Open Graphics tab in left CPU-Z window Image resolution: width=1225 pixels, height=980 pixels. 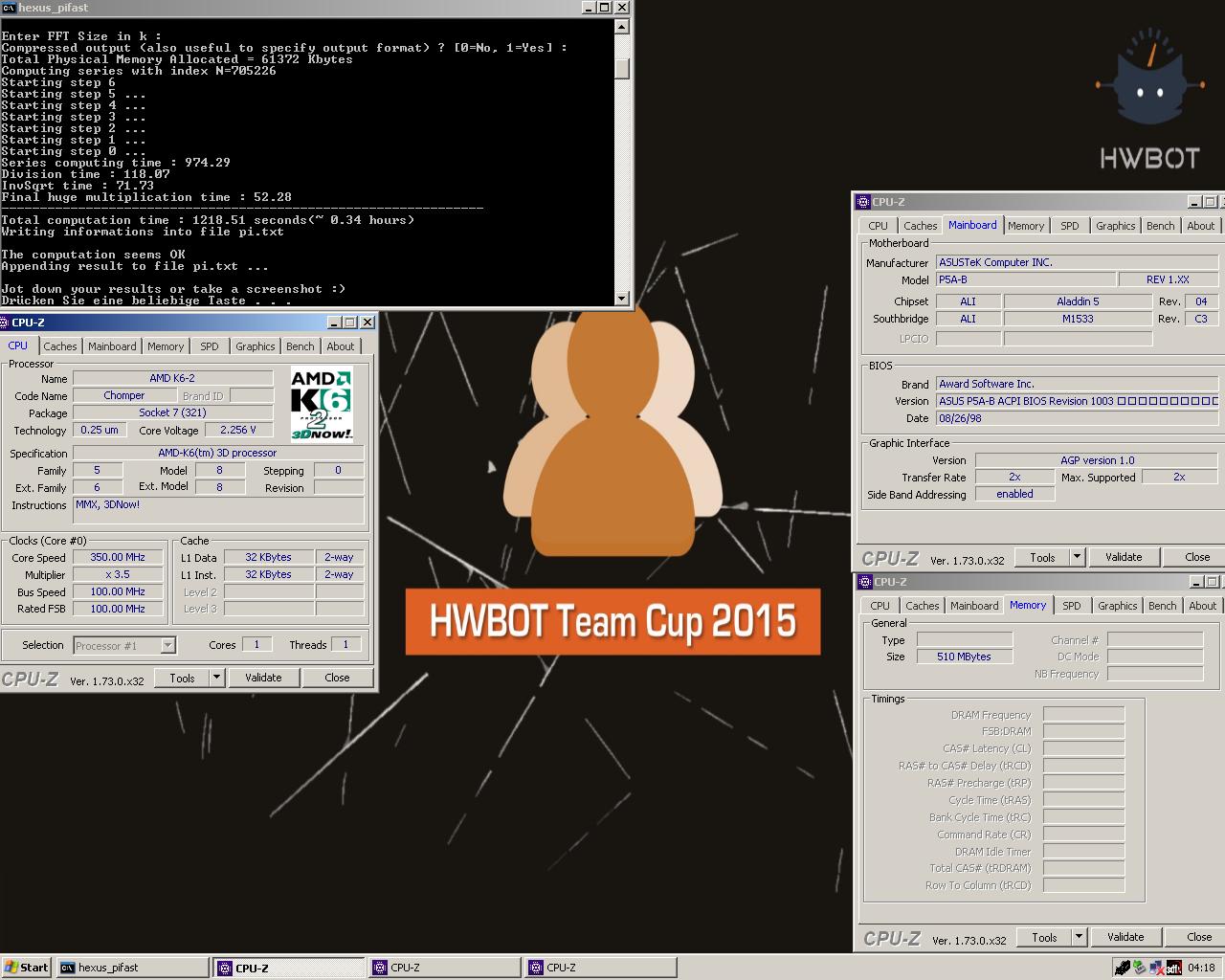click(256, 346)
